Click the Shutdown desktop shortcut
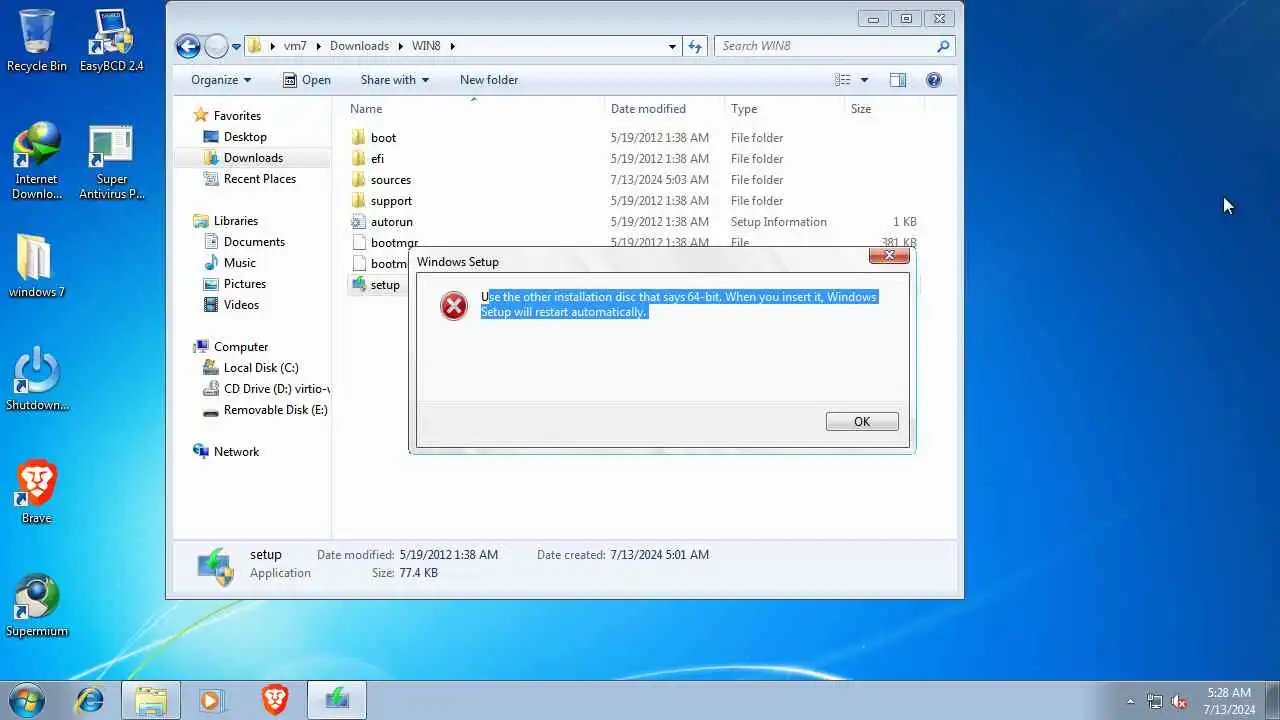 coord(37,379)
